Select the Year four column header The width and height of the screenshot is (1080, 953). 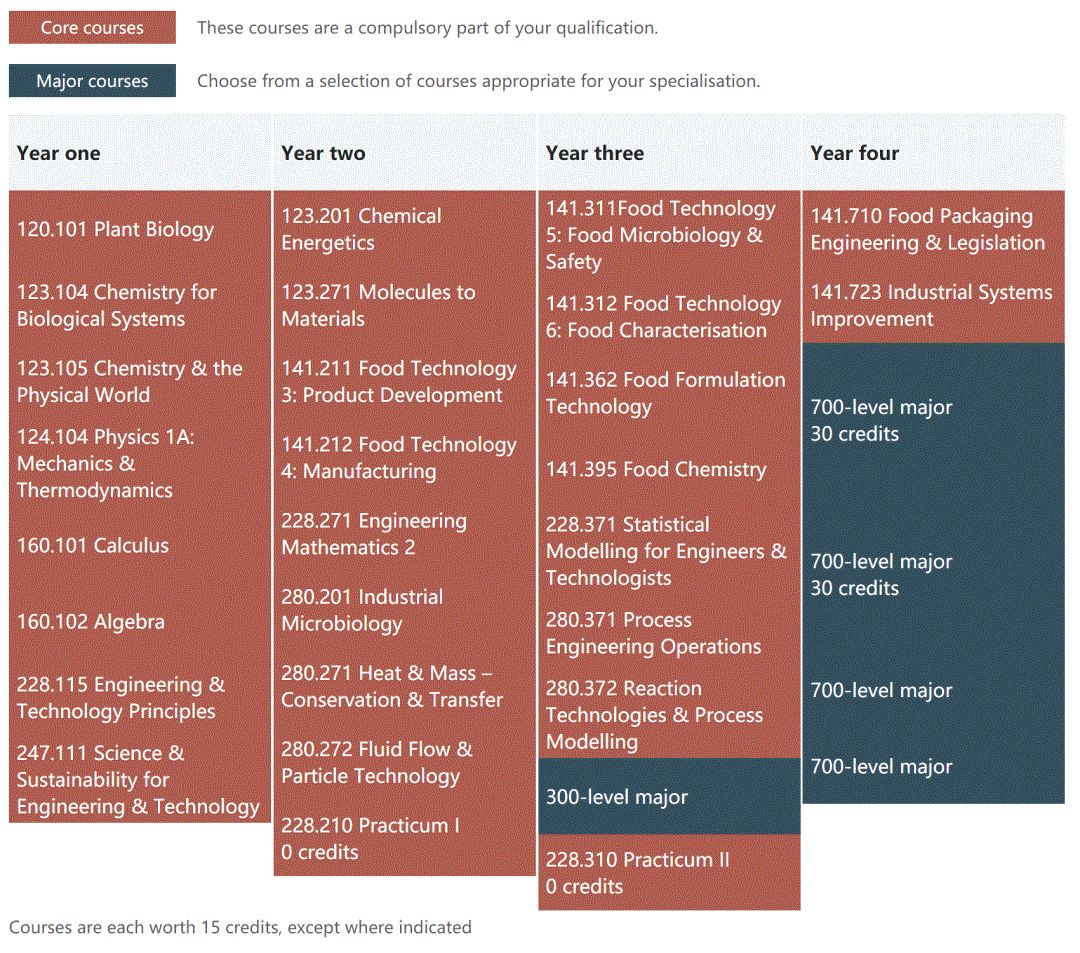coord(855,153)
